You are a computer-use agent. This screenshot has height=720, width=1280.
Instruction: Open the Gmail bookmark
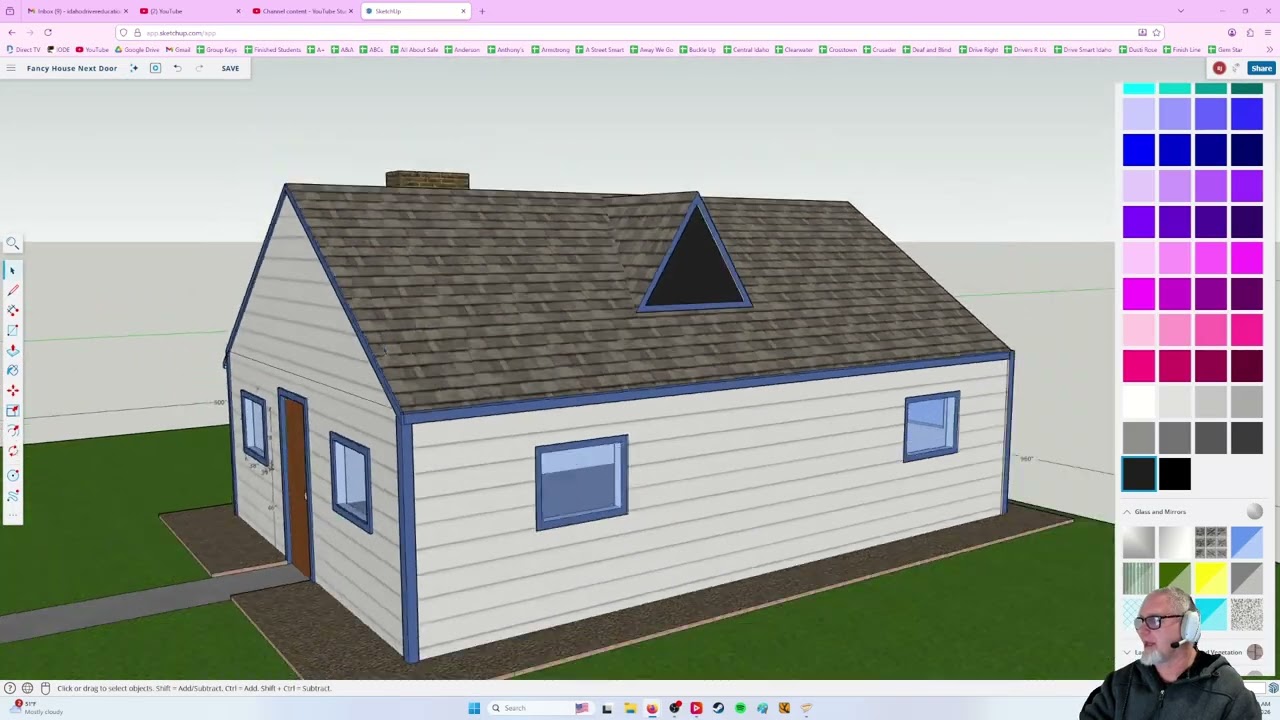point(178,50)
